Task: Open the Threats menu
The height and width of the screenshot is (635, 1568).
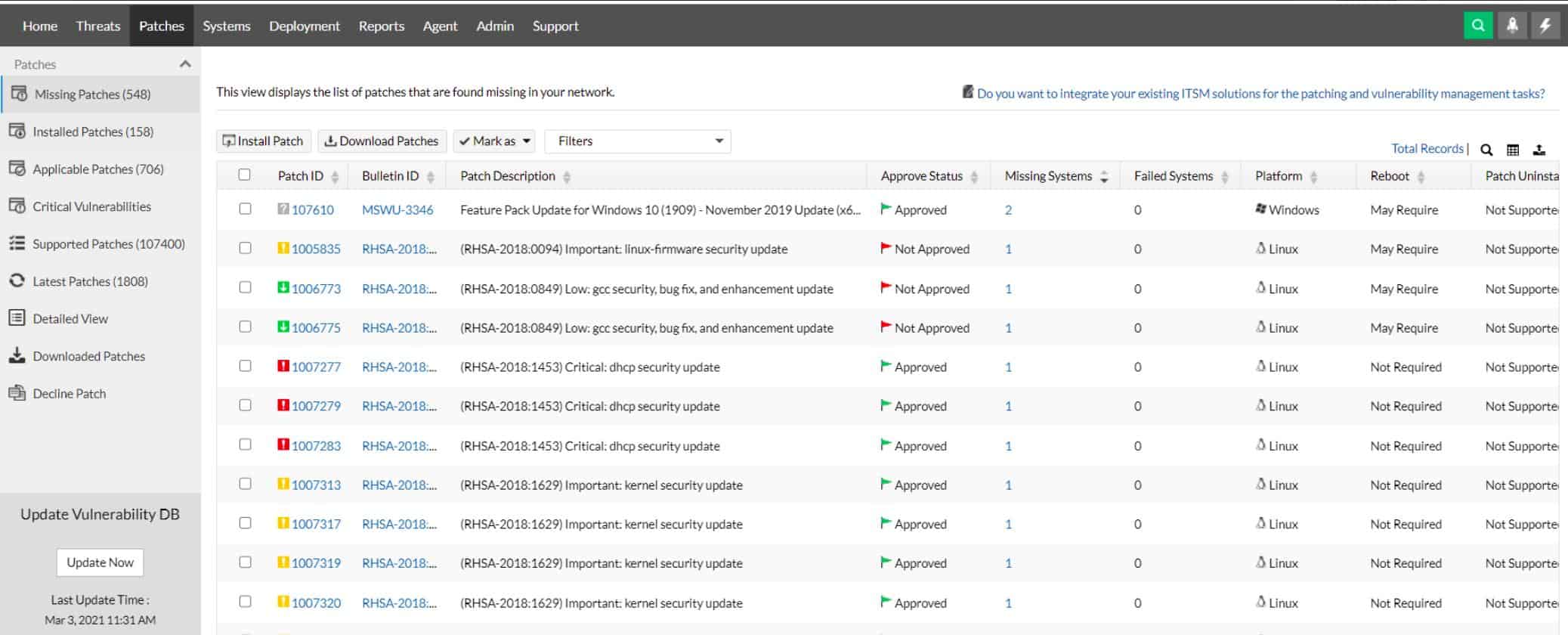Action: click(98, 26)
